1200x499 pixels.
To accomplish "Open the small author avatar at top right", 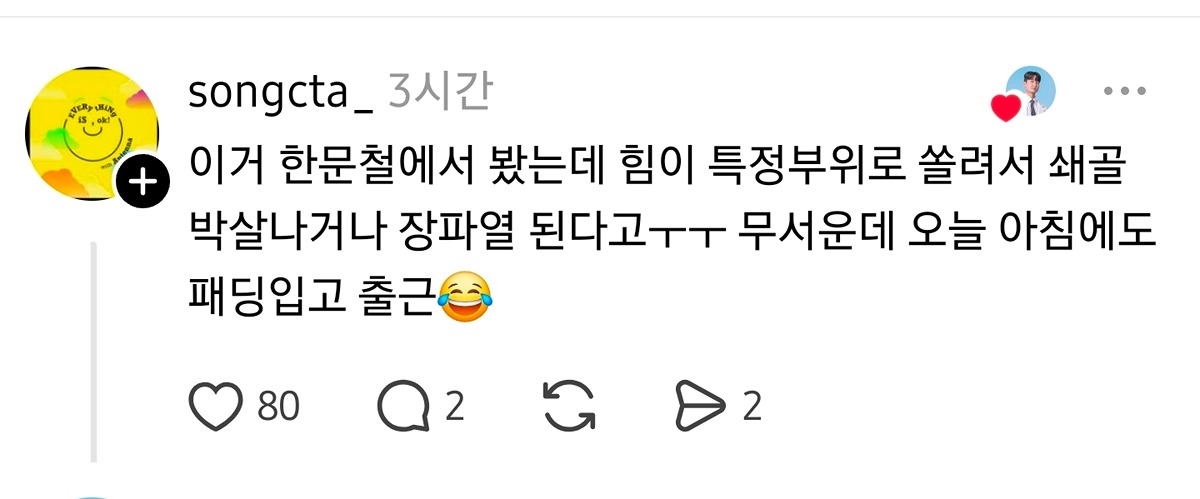I will click(x=1030, y=91).
